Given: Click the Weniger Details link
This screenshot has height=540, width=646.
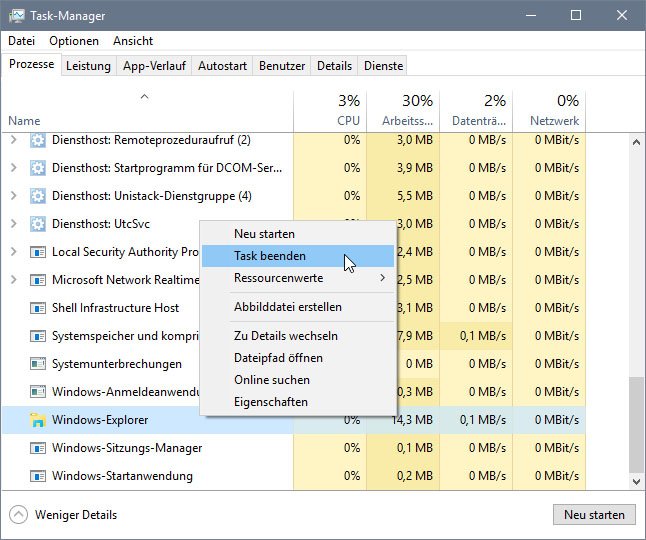Looking at the screenshot, I should tap(76, 515).
